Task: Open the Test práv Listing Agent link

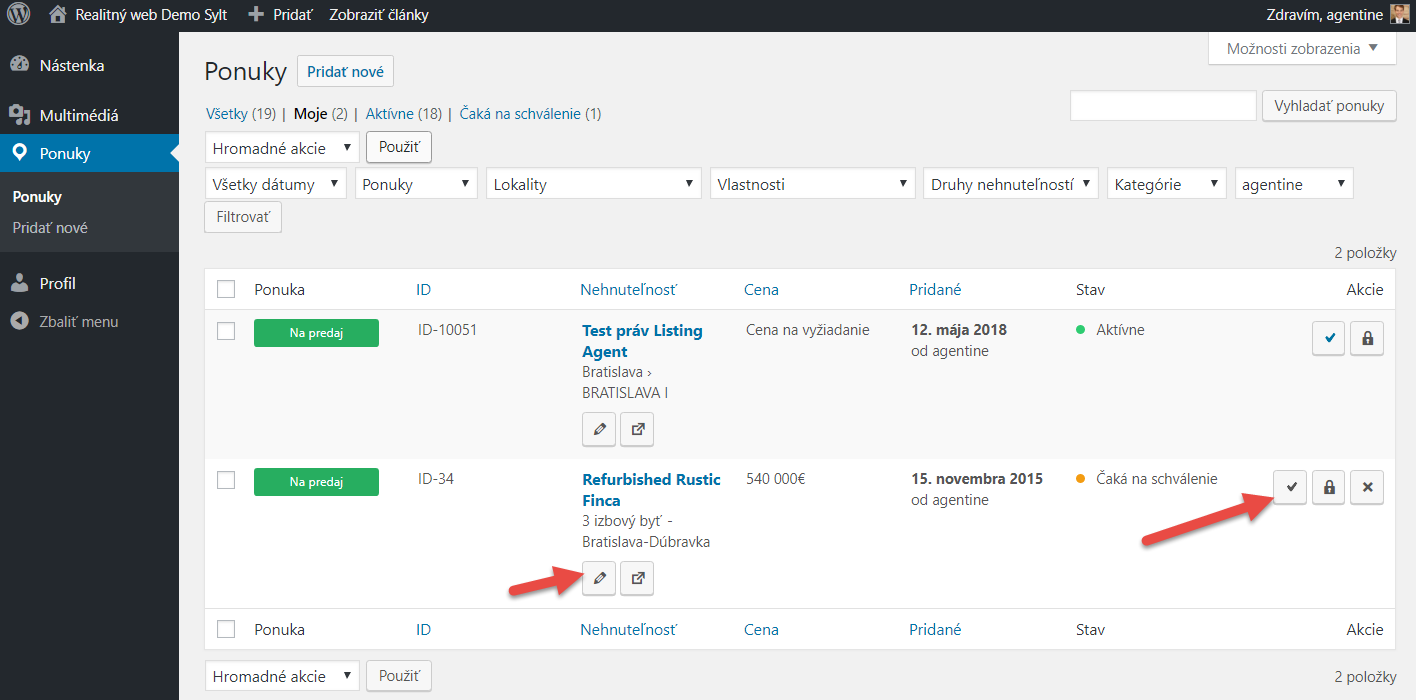Action: (642, 341)
